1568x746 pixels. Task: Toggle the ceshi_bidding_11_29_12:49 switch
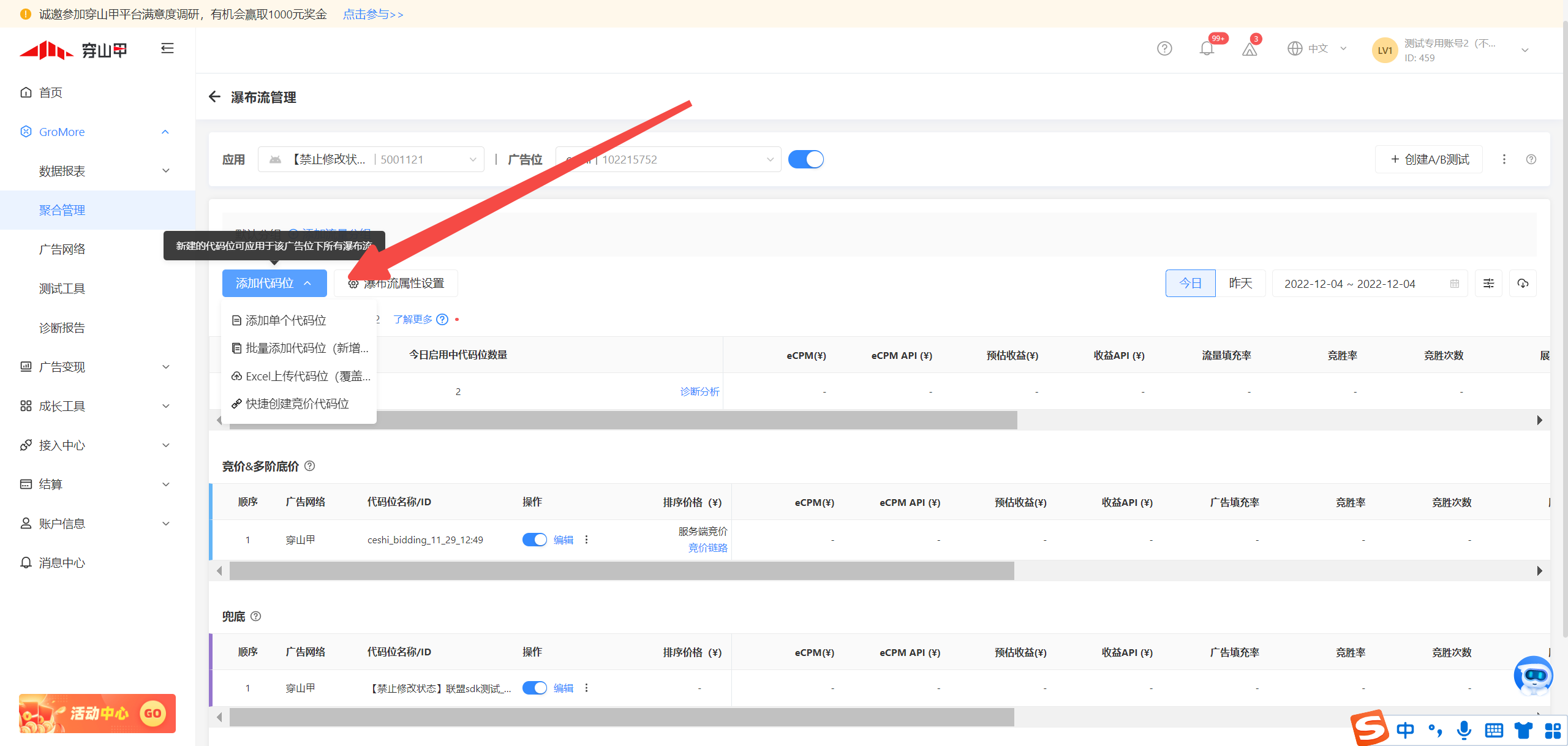click(x=534, y=540)
